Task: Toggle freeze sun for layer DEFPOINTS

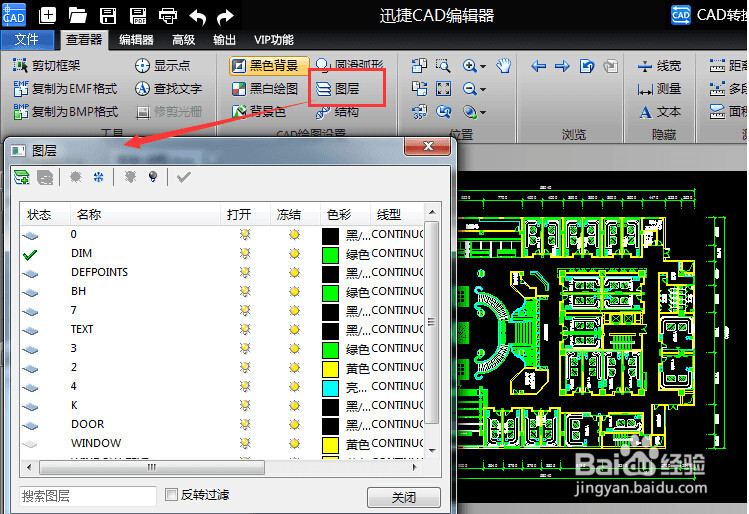Action: (295, 272)
